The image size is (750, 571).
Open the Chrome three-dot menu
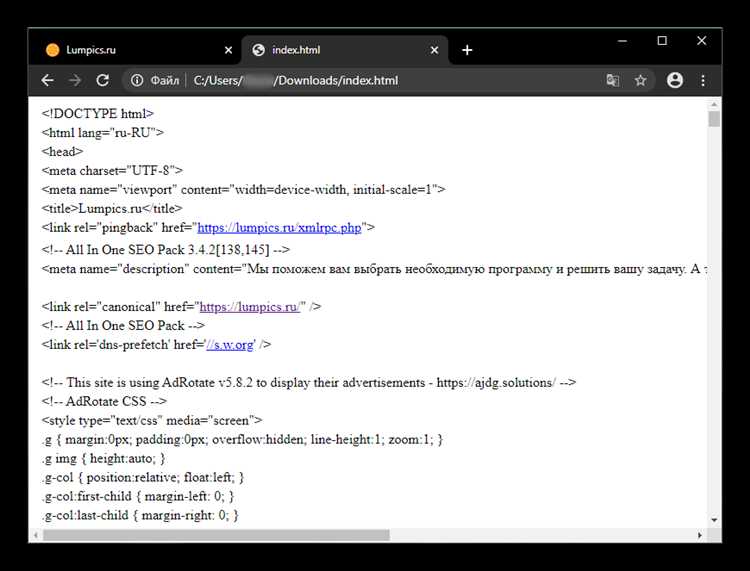pos(703,80)
